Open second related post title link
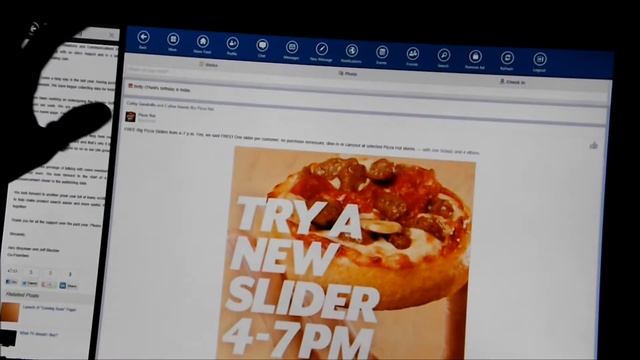 pyautogui.click(x=39, y=334)
